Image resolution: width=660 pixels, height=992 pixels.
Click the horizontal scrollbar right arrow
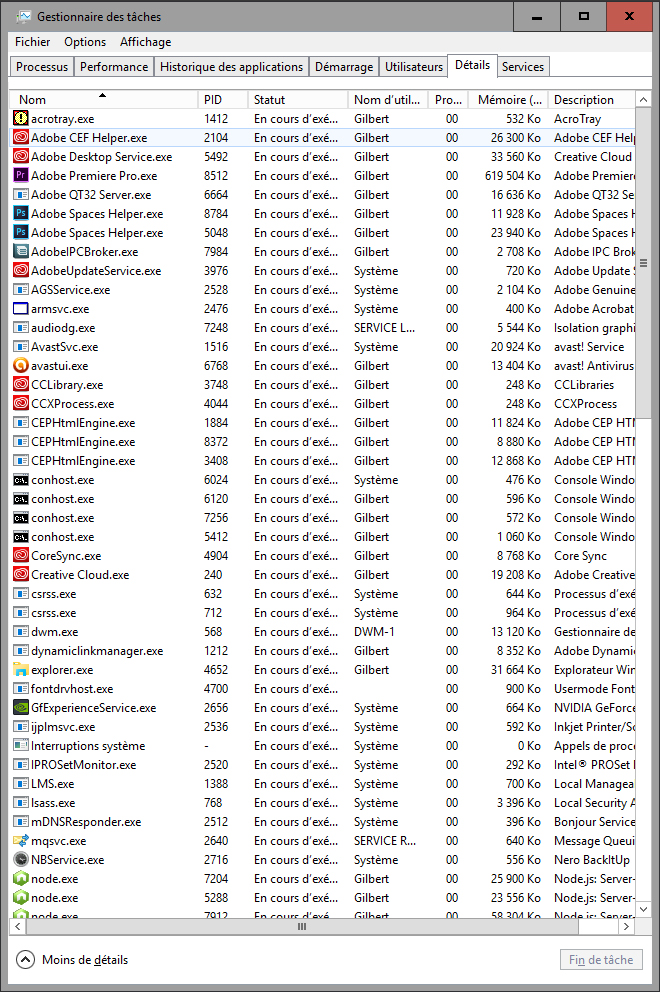626,926
